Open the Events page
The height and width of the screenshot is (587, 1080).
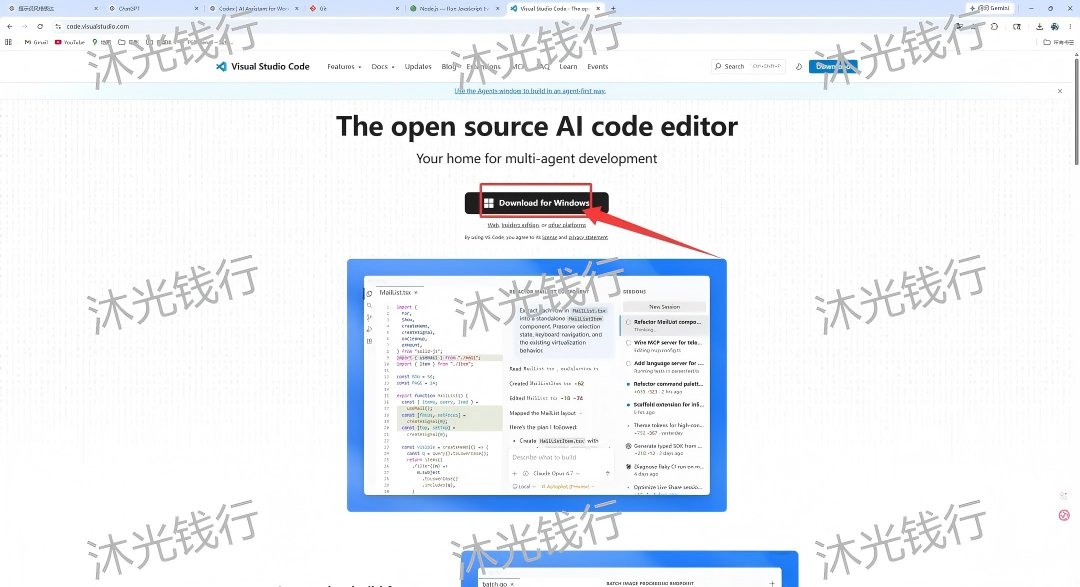click(x=598, y=67)
